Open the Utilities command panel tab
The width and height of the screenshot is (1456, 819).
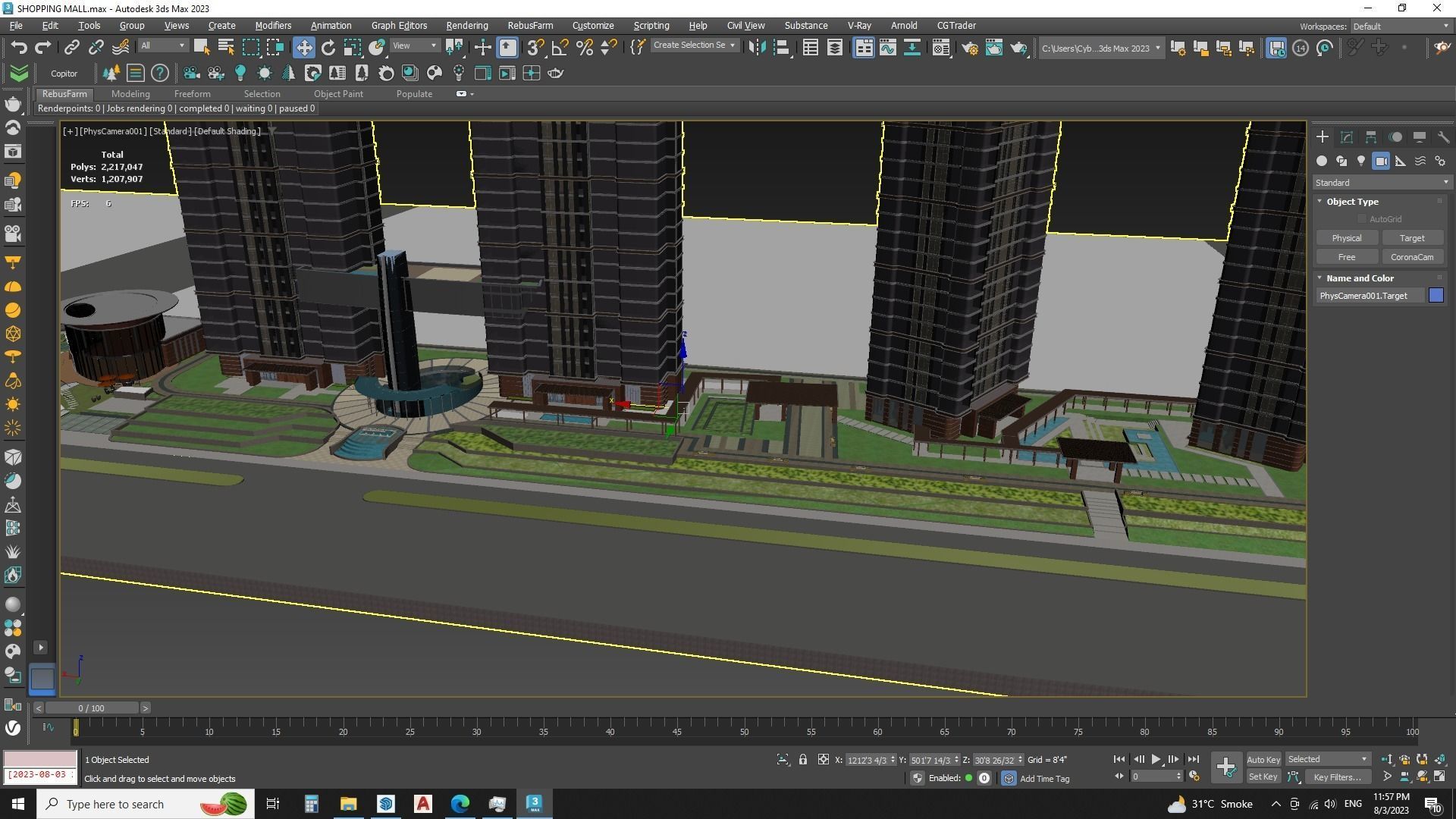click(x=1442, y=137)
